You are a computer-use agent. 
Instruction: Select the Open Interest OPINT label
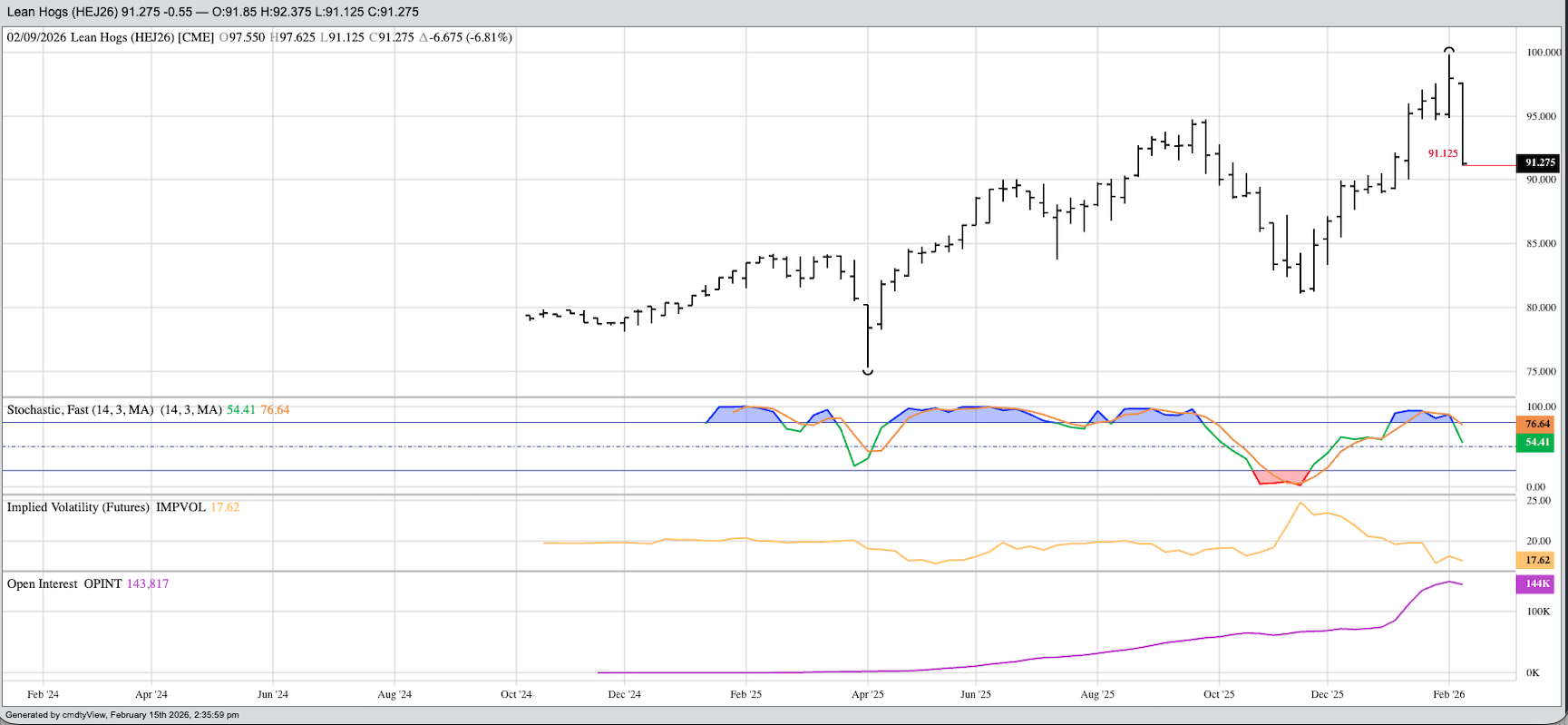[64, 583]
